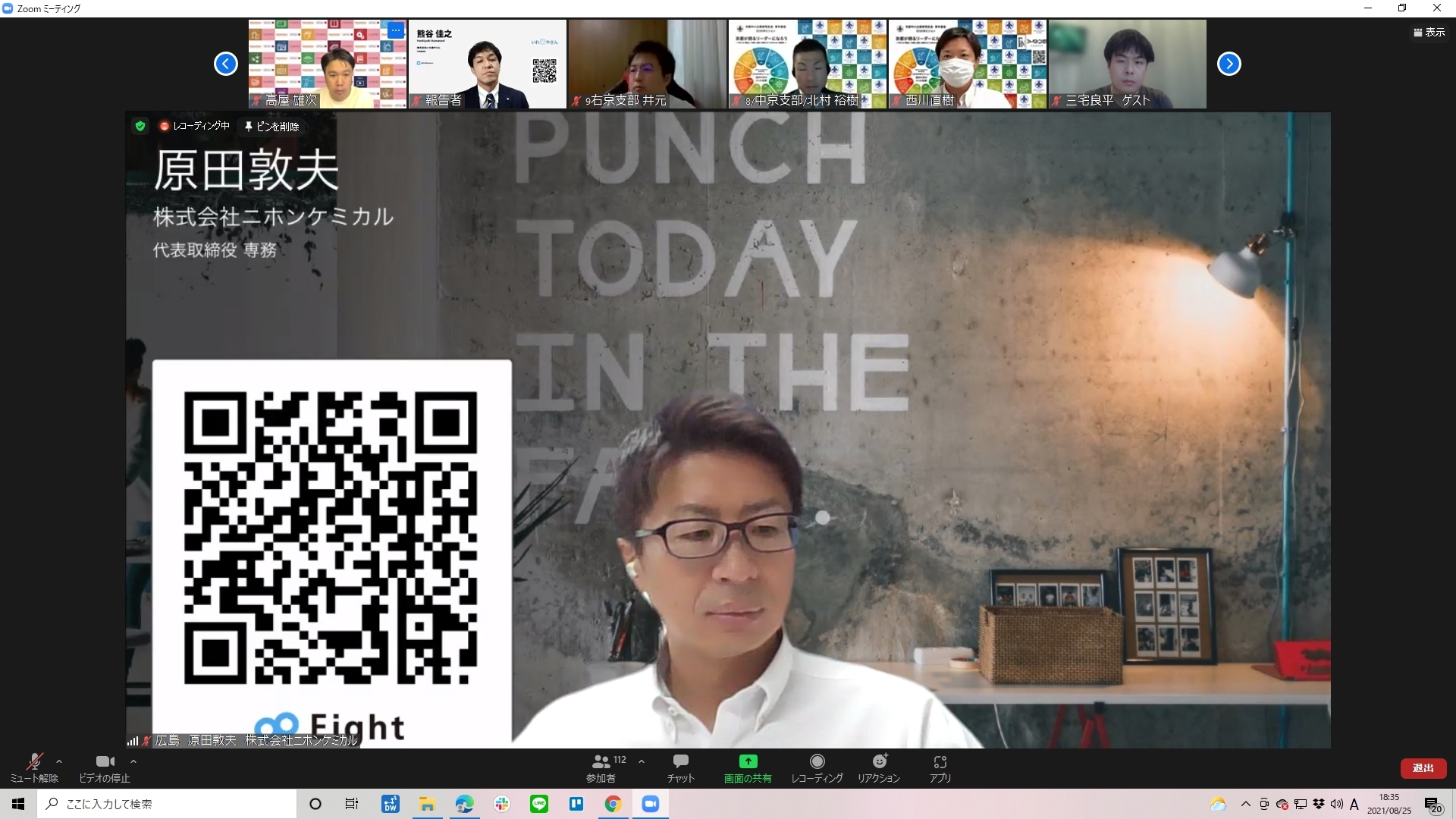Open the チャット chat panel
Viewport: 1456px width, 819px height.
[x=681, y=767]
